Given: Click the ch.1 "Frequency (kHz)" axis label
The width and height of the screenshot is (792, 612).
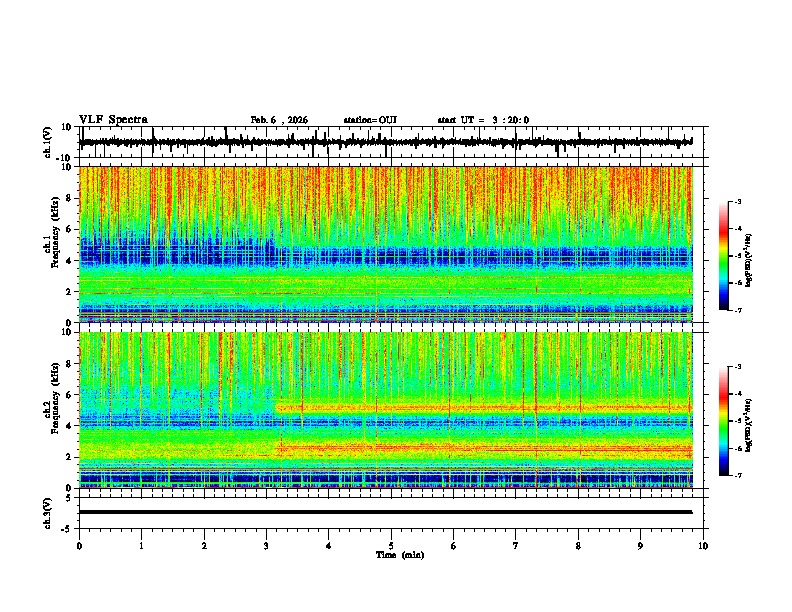Looking at the screenshot, I should 55,233.
